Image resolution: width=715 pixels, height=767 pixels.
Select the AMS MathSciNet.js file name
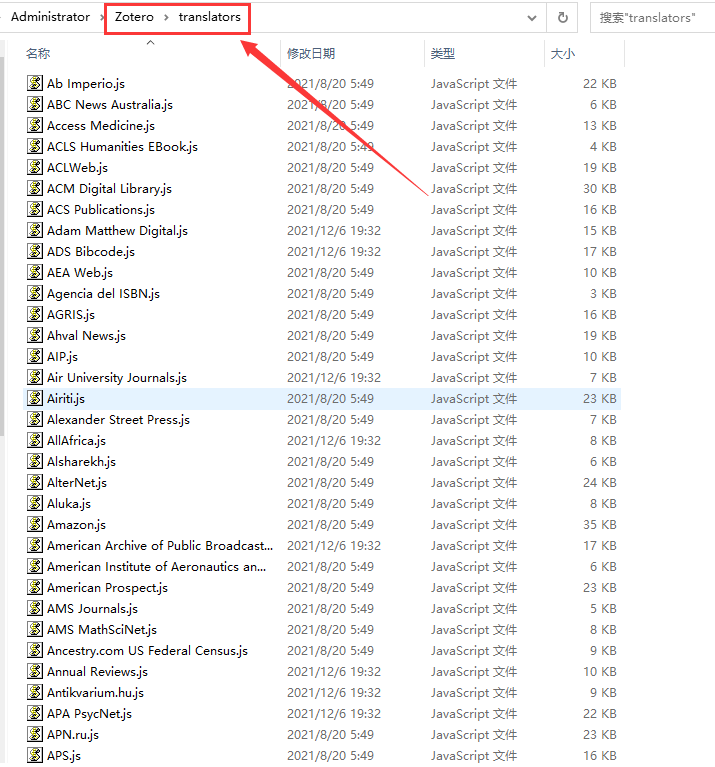[102, 630]
